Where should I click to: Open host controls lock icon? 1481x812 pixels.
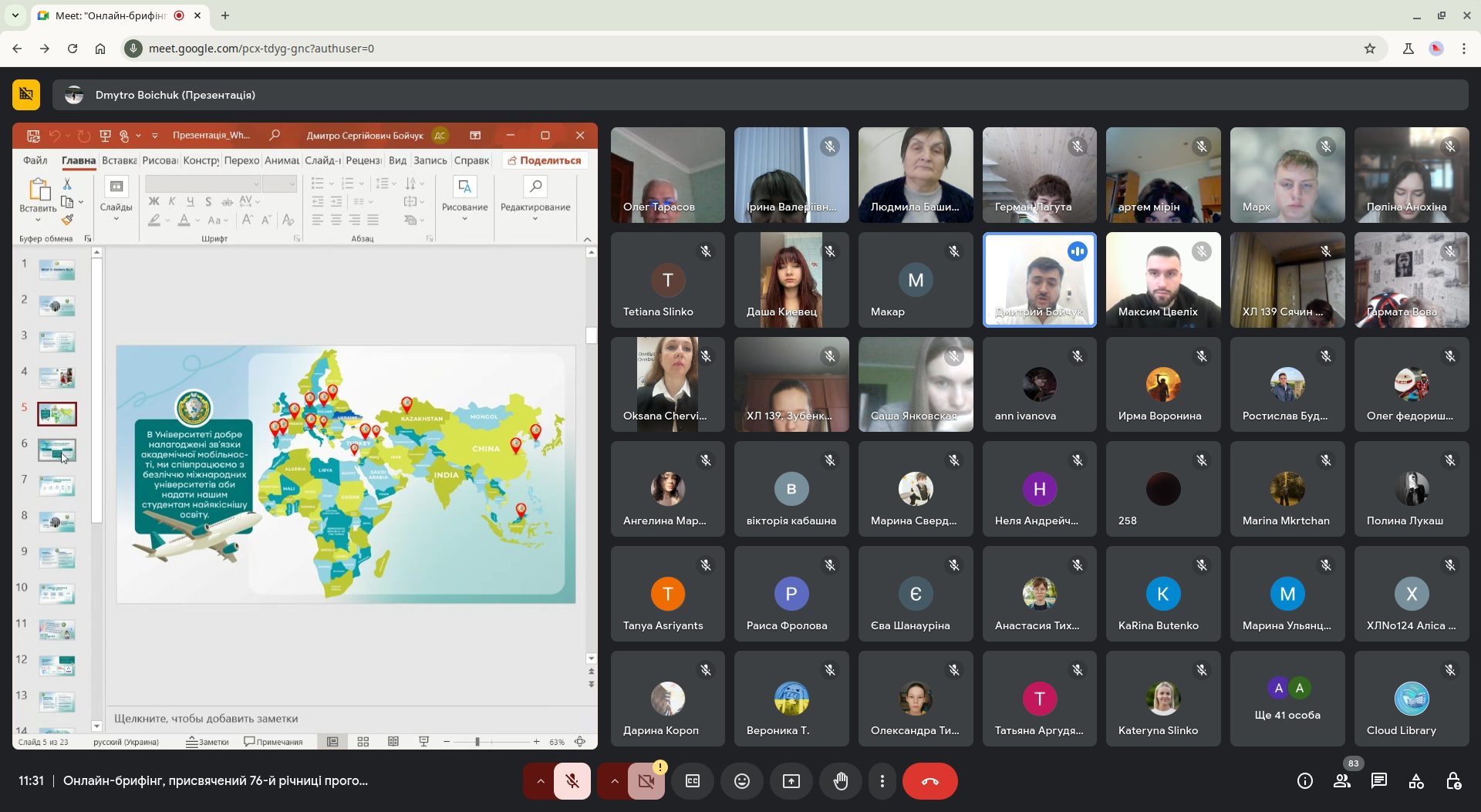click(1453, 781)
